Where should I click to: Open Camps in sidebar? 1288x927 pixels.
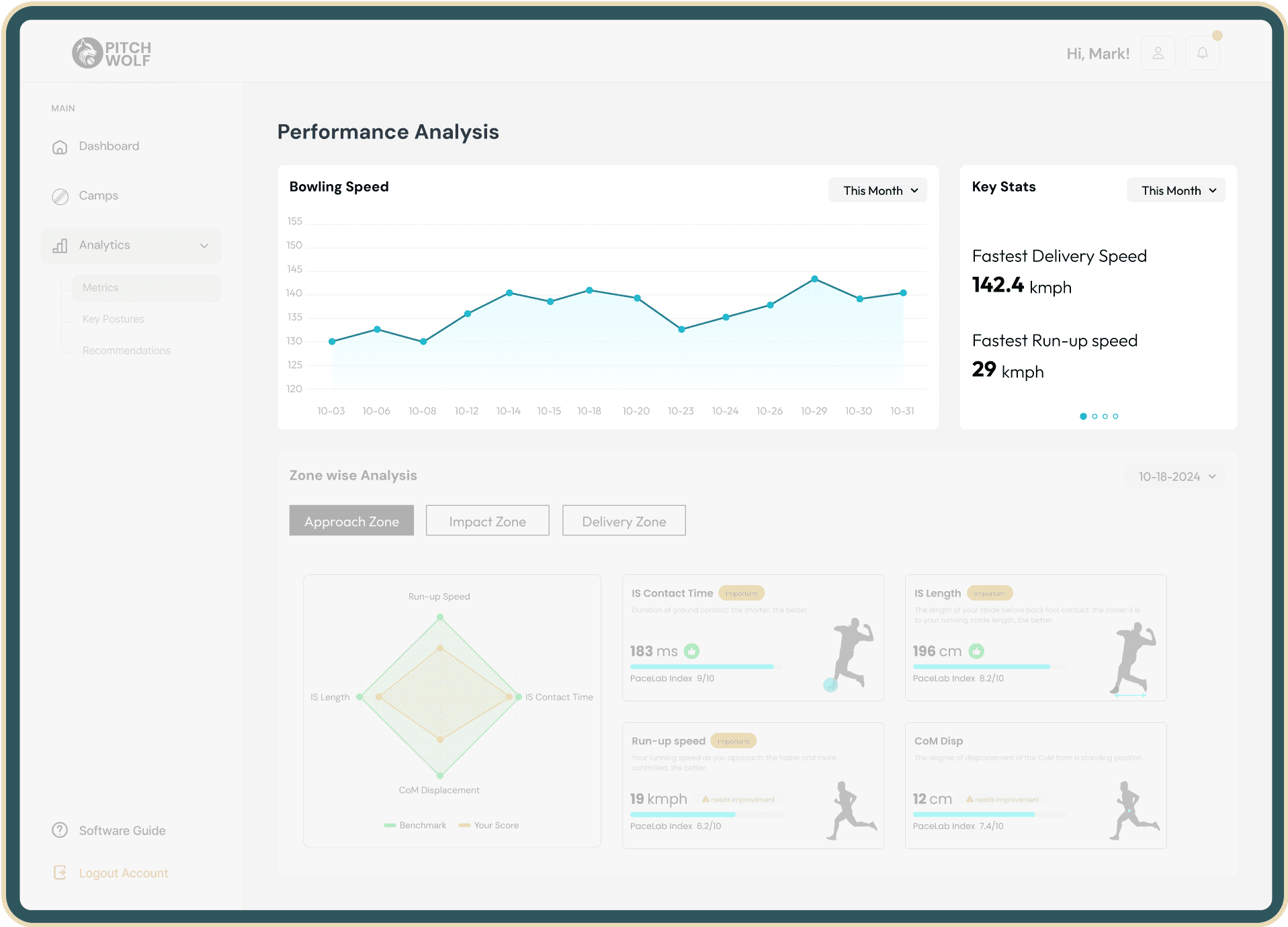pos(99,196)
